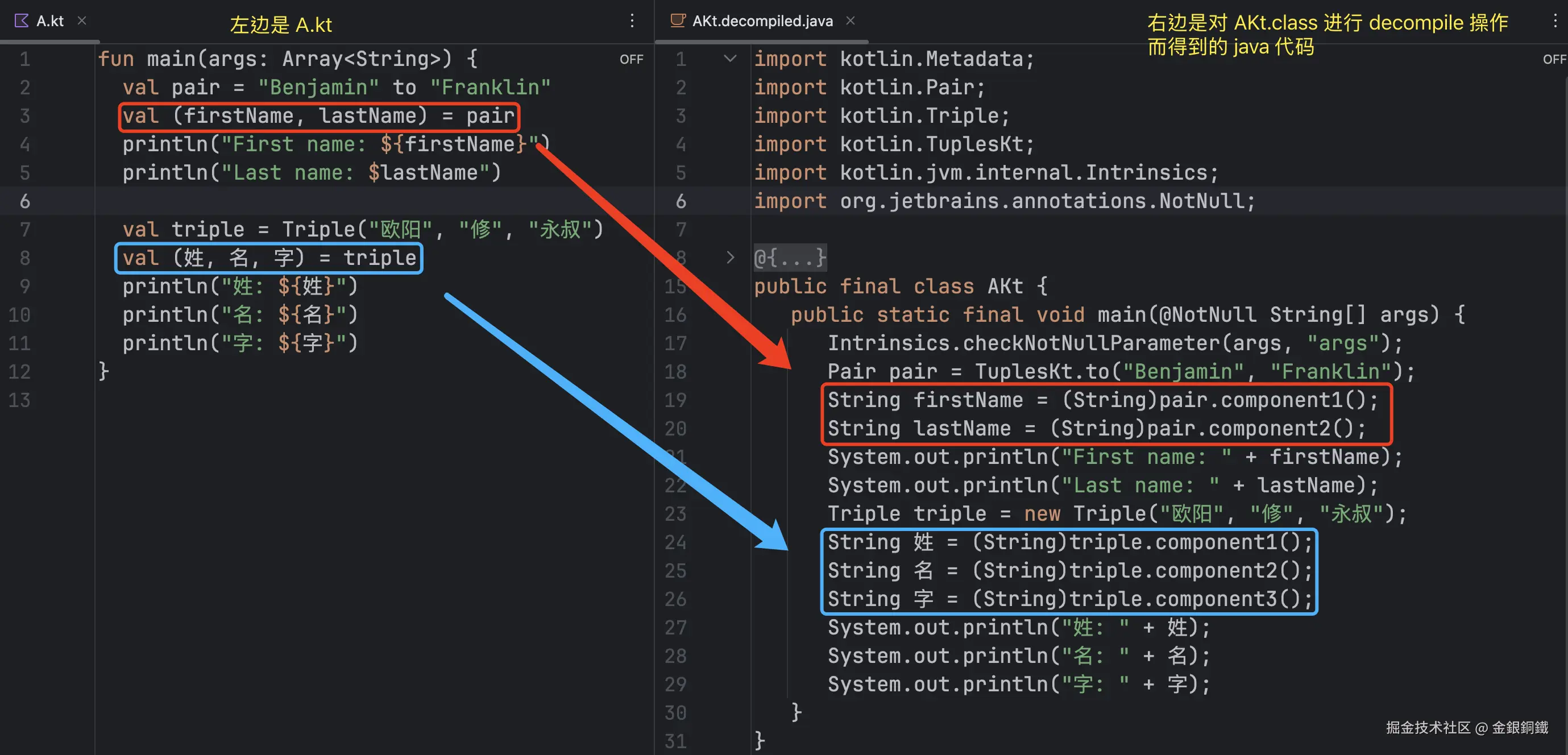Click the Kotlin file icon on A.kt tab
This screenshot has width=1568, height=755.
[21, 20]
